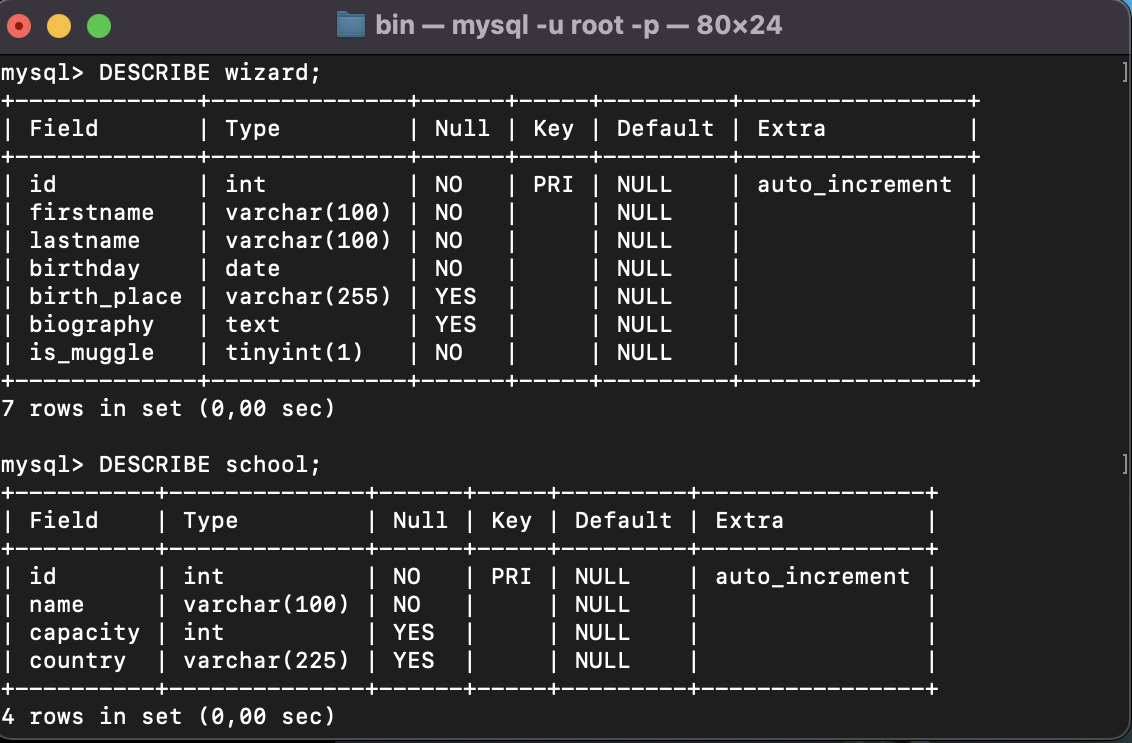Click the 'is_muggle' field row

pyautogui.click(x=489, y=352)
